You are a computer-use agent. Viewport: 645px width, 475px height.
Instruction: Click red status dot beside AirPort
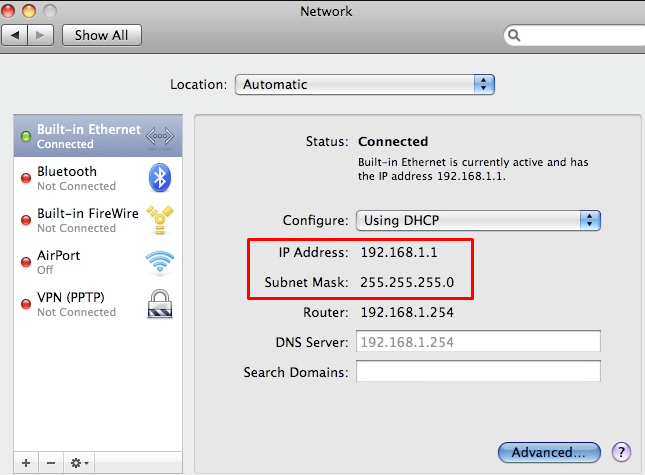point(26,262)
